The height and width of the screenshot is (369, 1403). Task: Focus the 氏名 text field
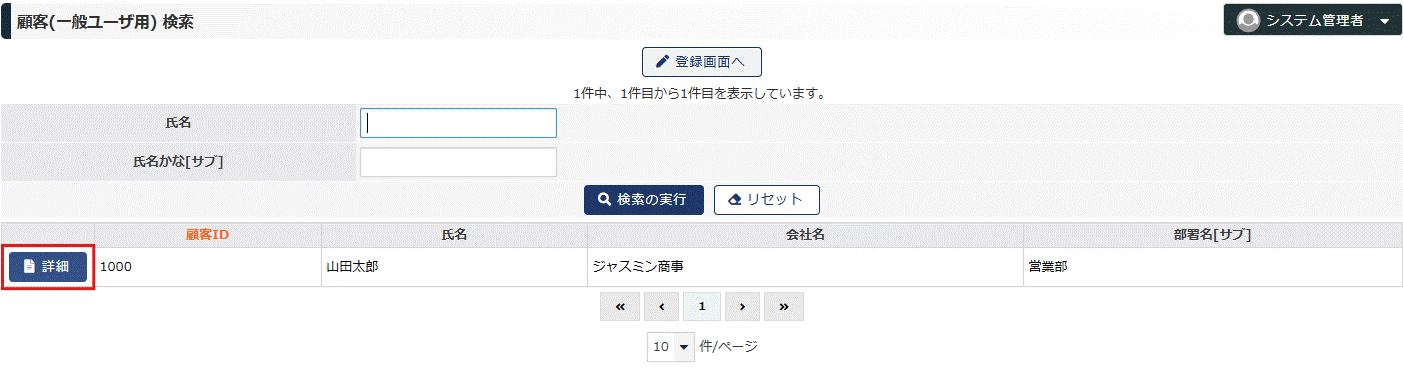click(x=458, y=123)
